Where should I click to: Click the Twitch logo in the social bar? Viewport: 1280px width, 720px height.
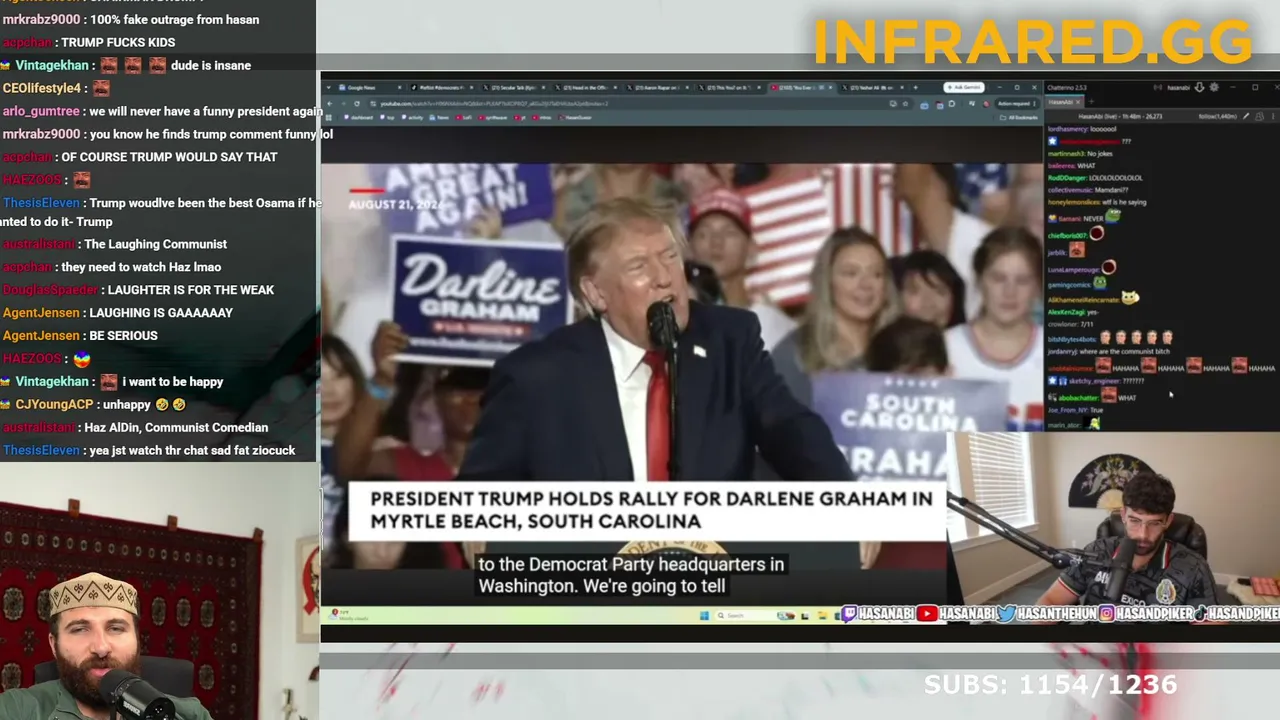[x=850, y=614]
